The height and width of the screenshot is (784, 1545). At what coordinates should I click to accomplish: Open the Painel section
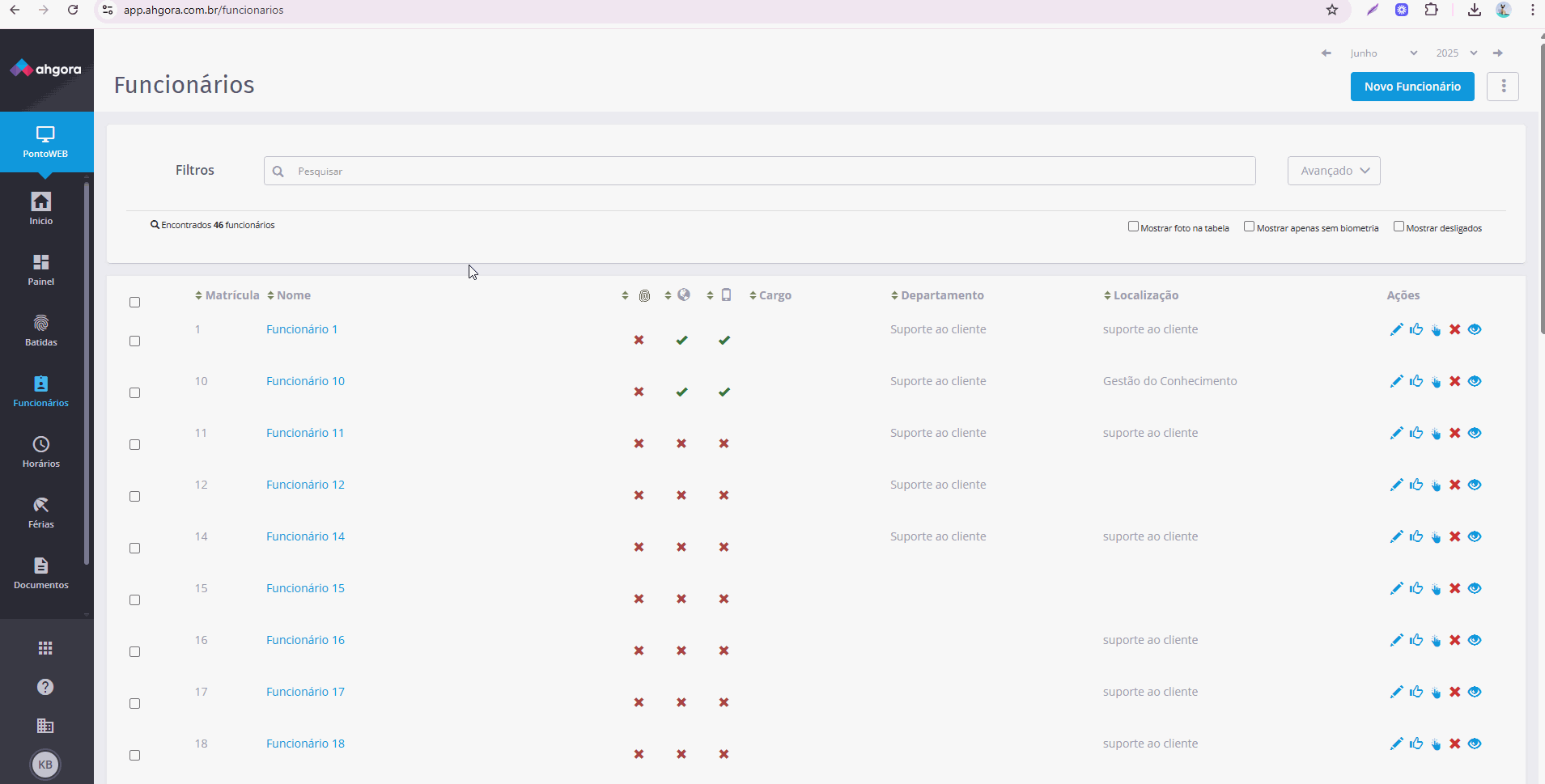pyautogui.click(x=41, y=269)
